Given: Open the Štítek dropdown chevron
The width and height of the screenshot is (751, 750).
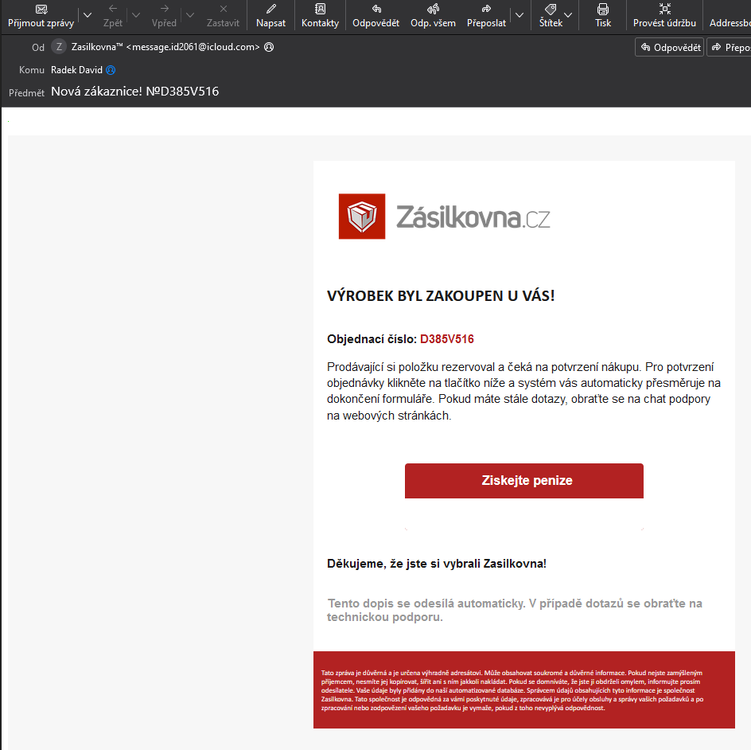Looking at the screenshot, I should (x=568, y=15).
